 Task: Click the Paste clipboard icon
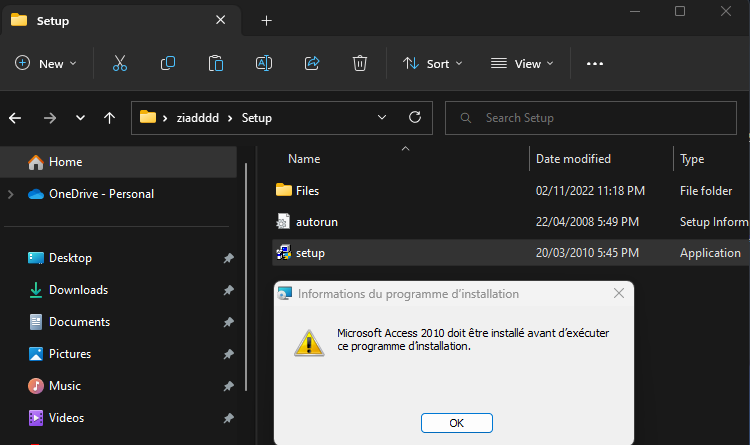tap(216, 63)
